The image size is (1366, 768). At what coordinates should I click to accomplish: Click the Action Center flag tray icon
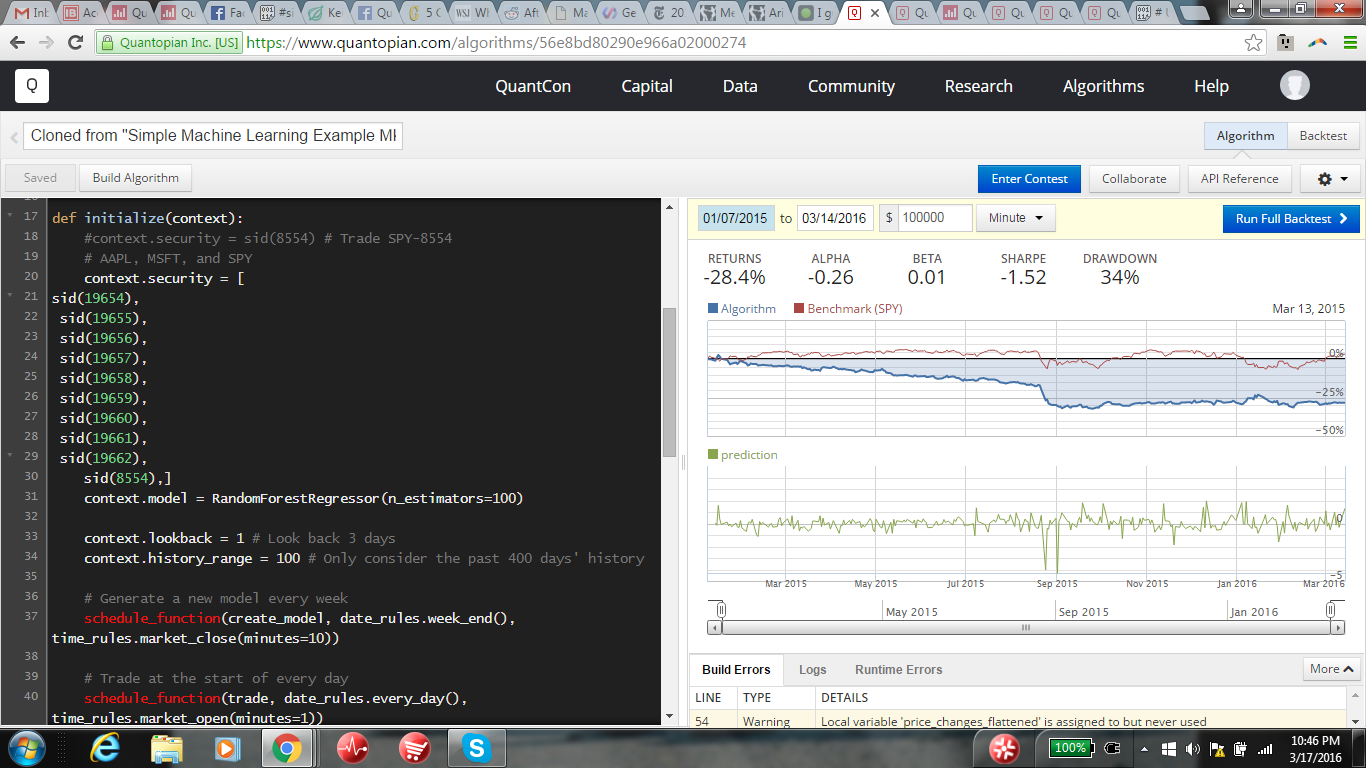tap(1217, 748)
